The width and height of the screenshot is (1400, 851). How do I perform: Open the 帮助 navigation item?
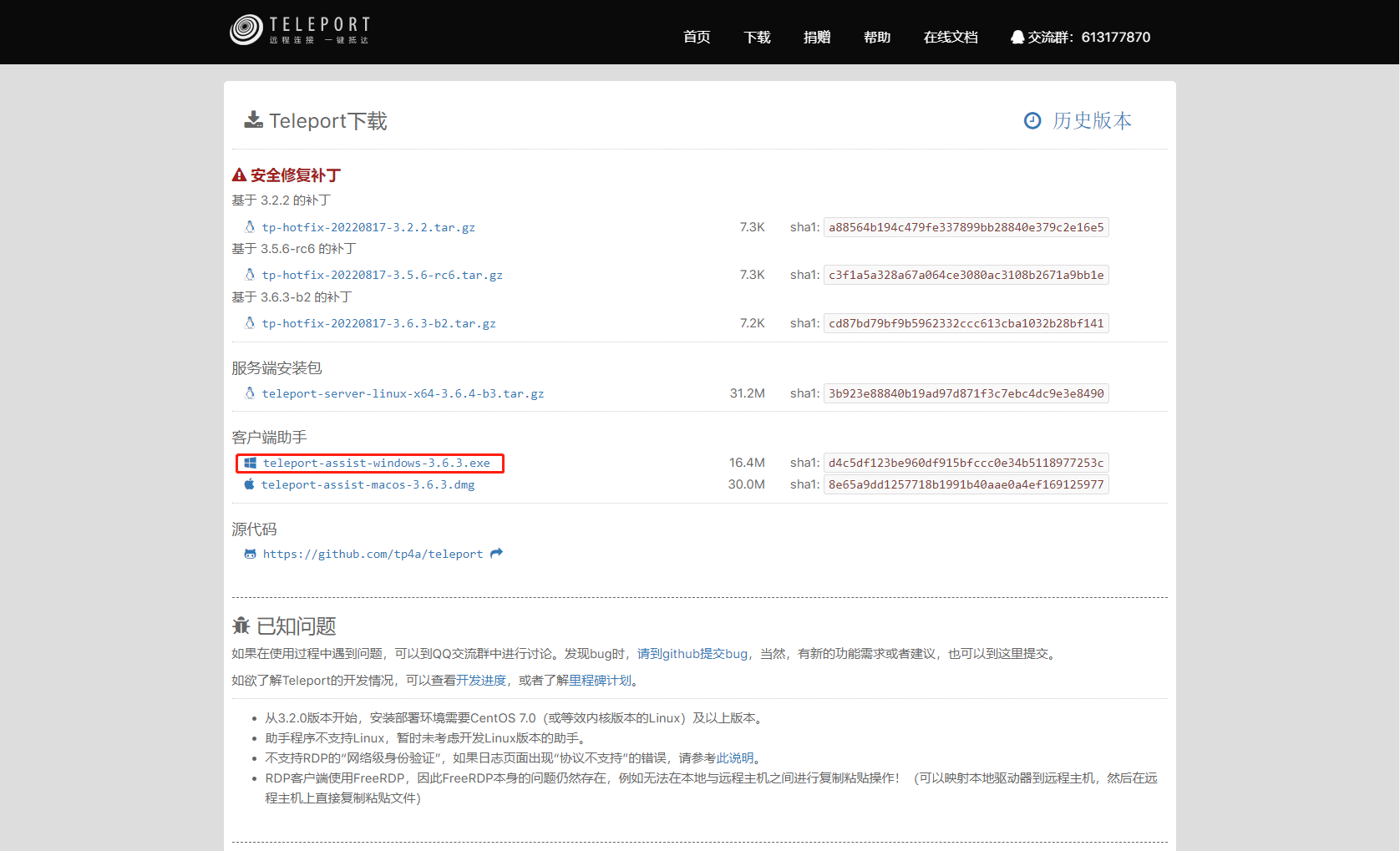point(877,37)
